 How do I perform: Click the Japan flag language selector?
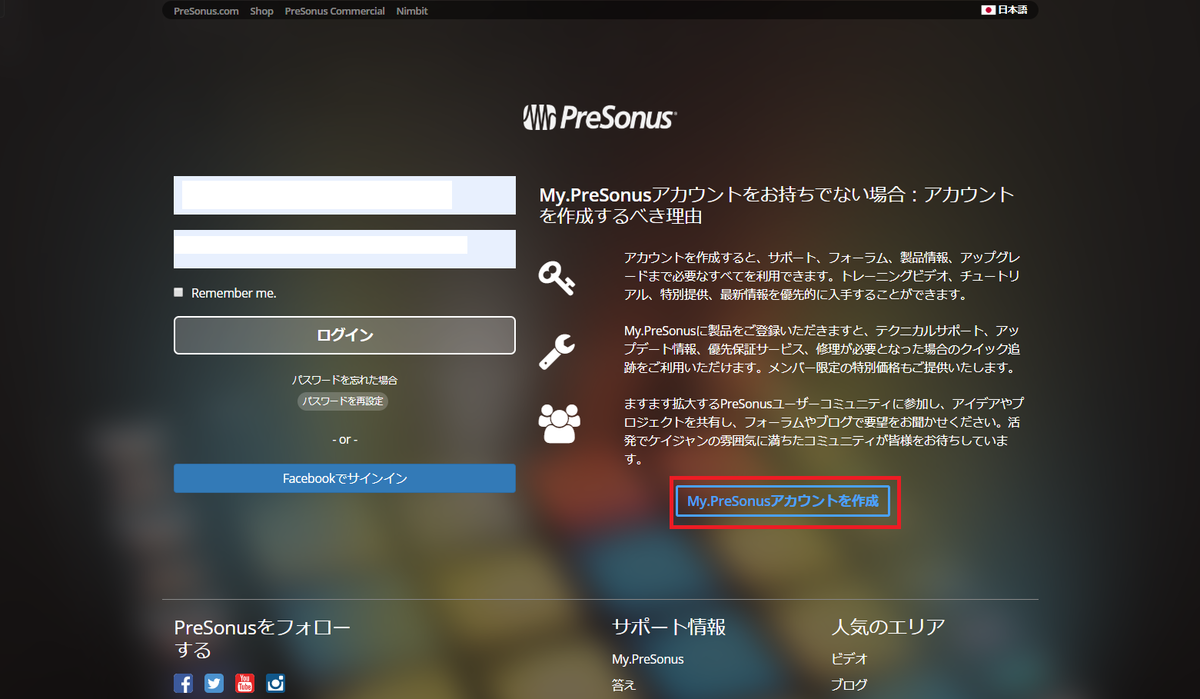(1004, 10)
